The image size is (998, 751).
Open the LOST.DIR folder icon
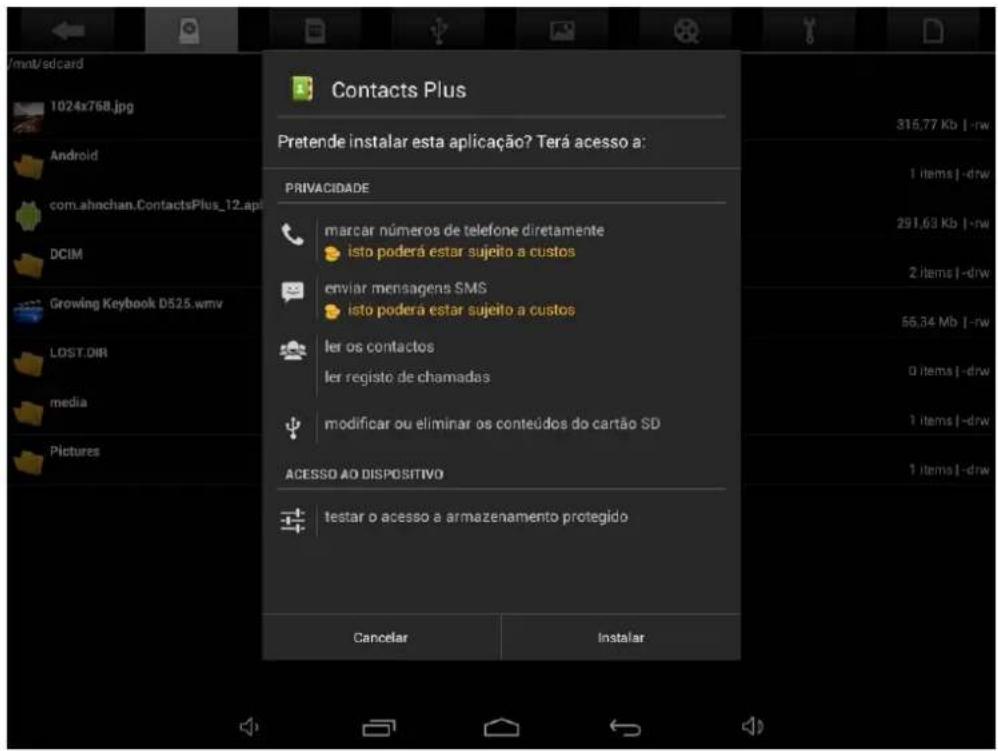pyautogui.click(x=29, y=364)
